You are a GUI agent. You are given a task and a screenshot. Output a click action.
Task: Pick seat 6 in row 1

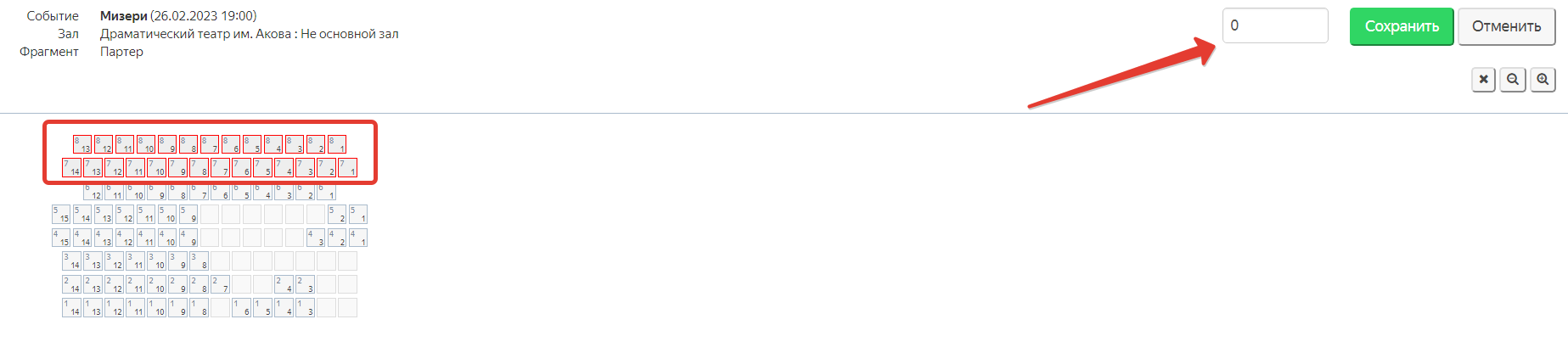click(242, 307)
